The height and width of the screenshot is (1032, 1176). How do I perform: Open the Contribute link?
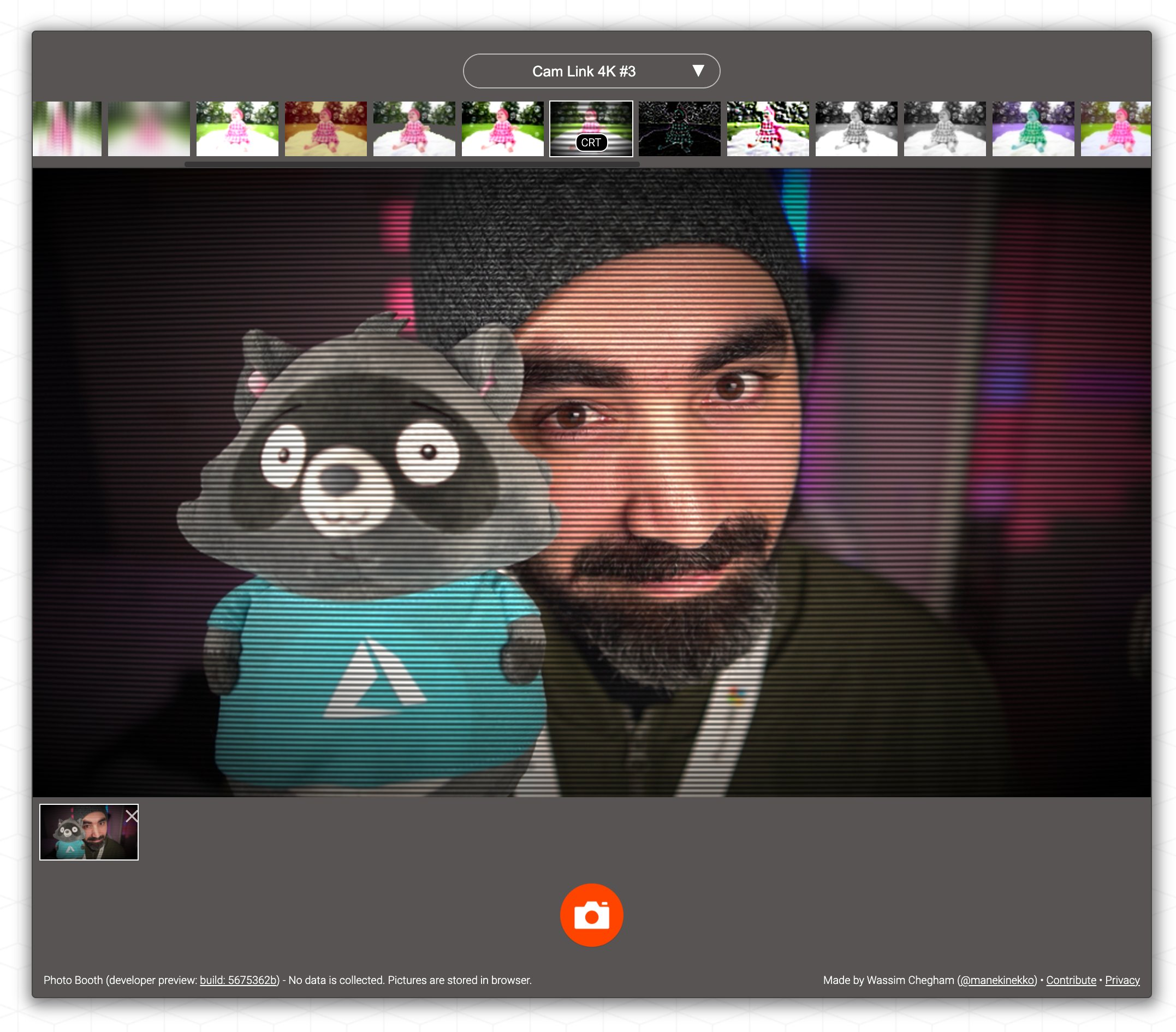tap(1071, 980)
